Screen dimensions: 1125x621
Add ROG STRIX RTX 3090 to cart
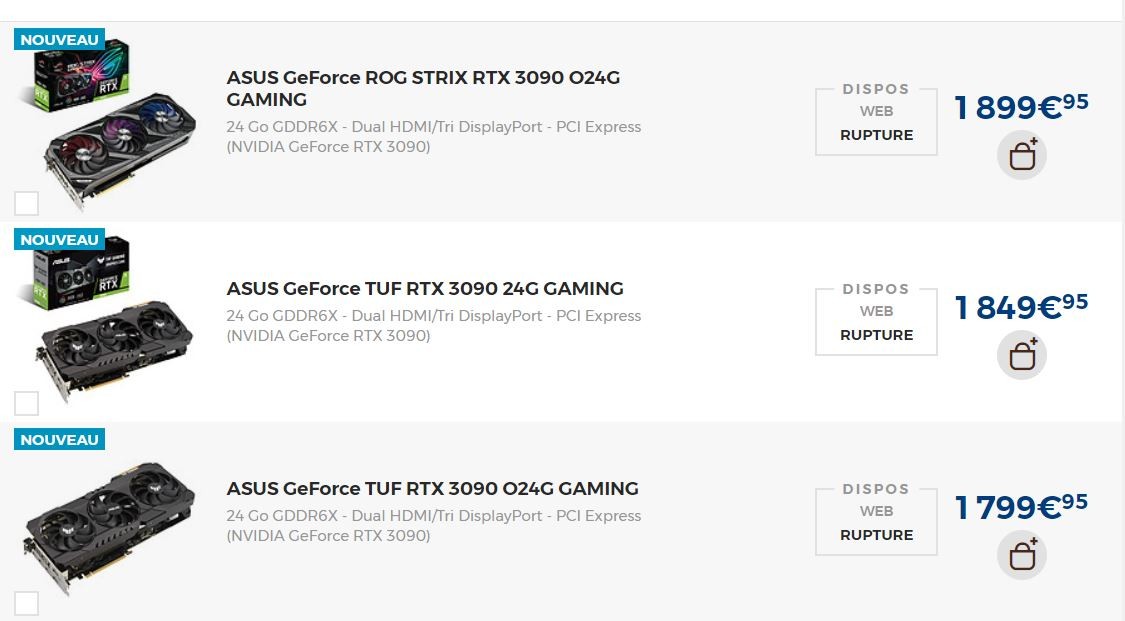click(x=1021, y=156)
